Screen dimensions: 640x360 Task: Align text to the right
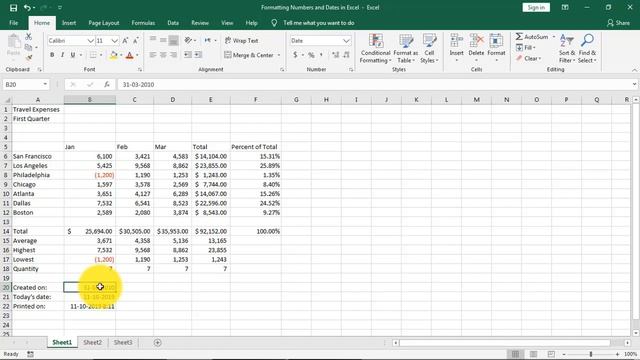tap(173, 55)
